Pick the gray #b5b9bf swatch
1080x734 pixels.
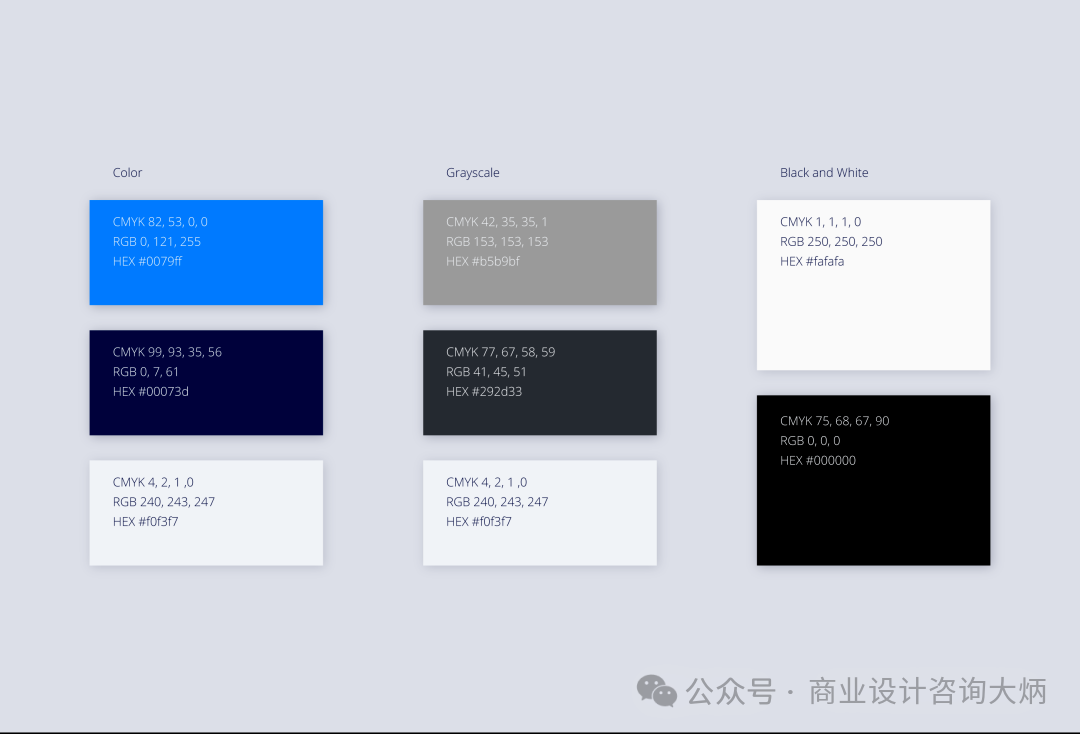point(539,252)
